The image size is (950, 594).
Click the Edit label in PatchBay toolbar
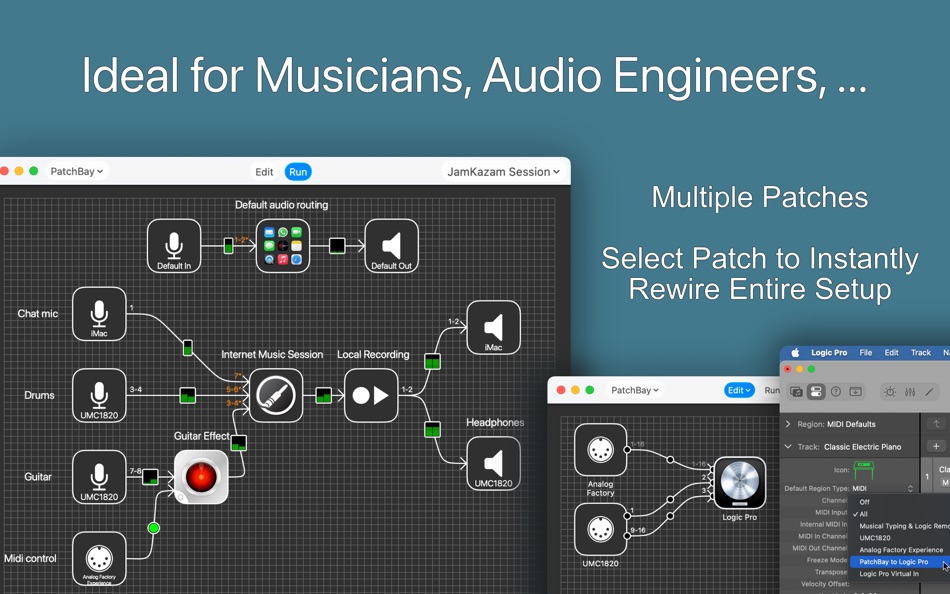click(264, 171)
